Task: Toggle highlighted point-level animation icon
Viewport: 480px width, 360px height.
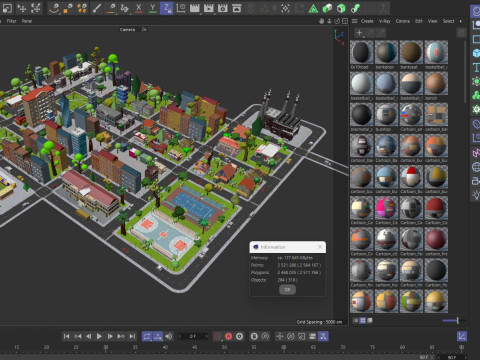Action: pos(323,336)
